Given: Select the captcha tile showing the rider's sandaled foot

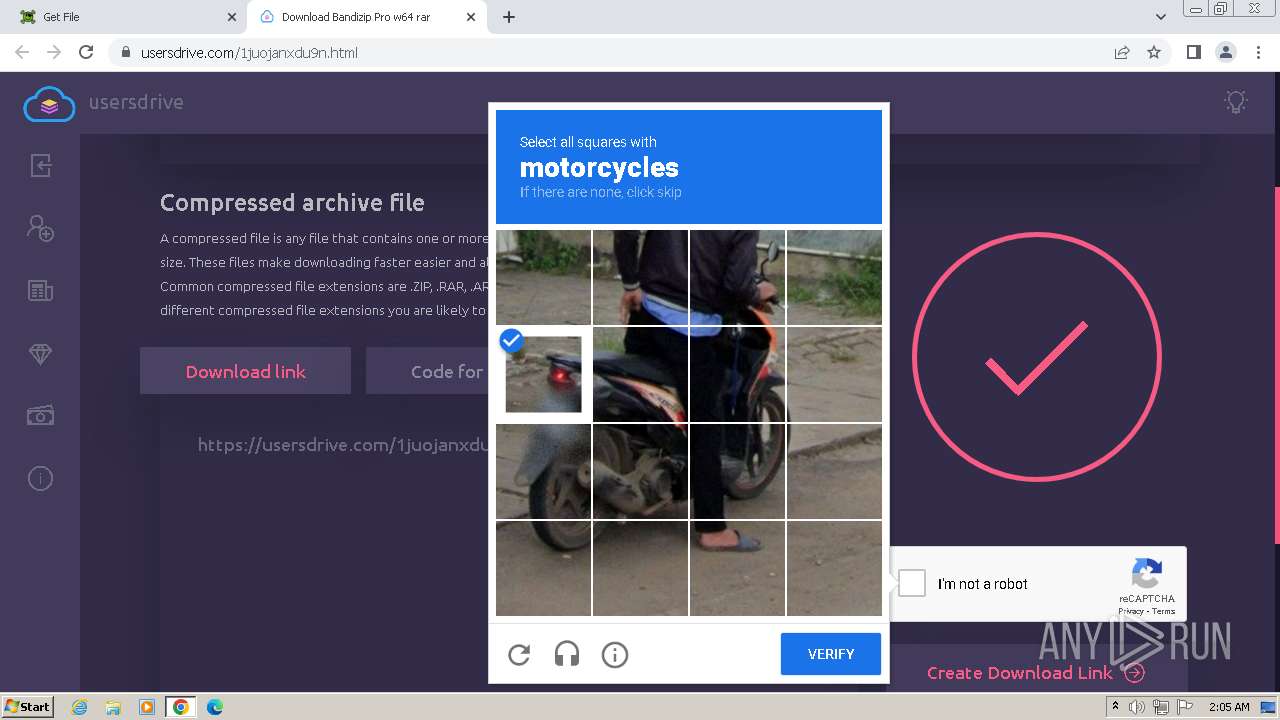Looking at the screenshot, I should 737,568.
